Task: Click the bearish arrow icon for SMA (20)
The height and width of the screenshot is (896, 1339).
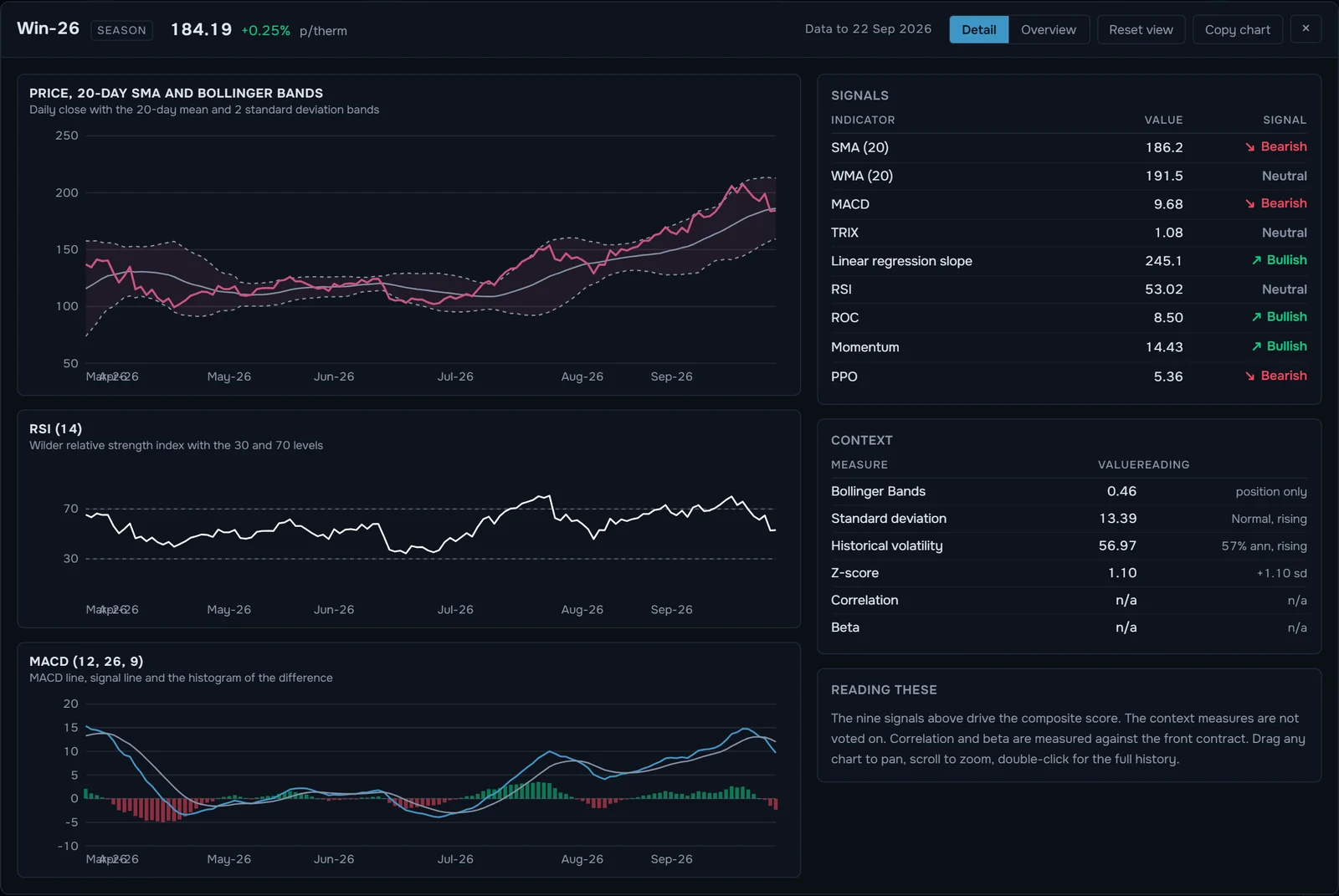Action: pyautogui.click(x=1249, y=147)
